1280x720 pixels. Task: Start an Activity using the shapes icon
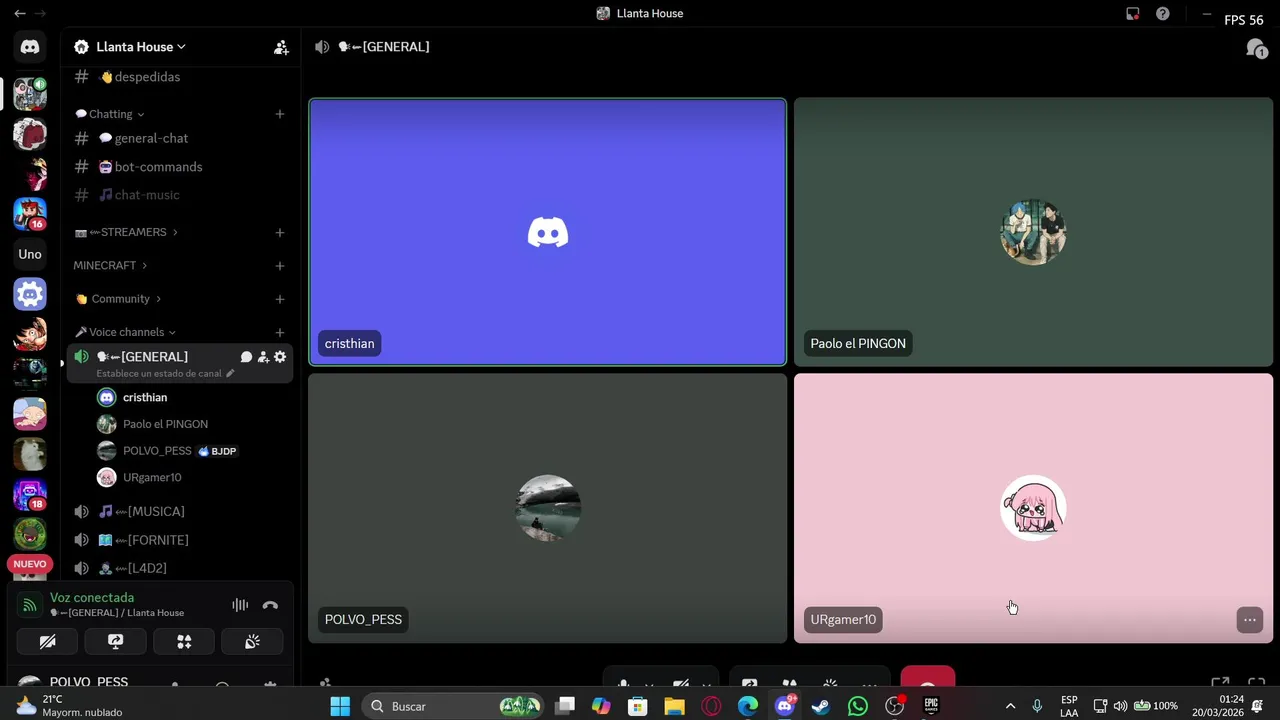184,642
